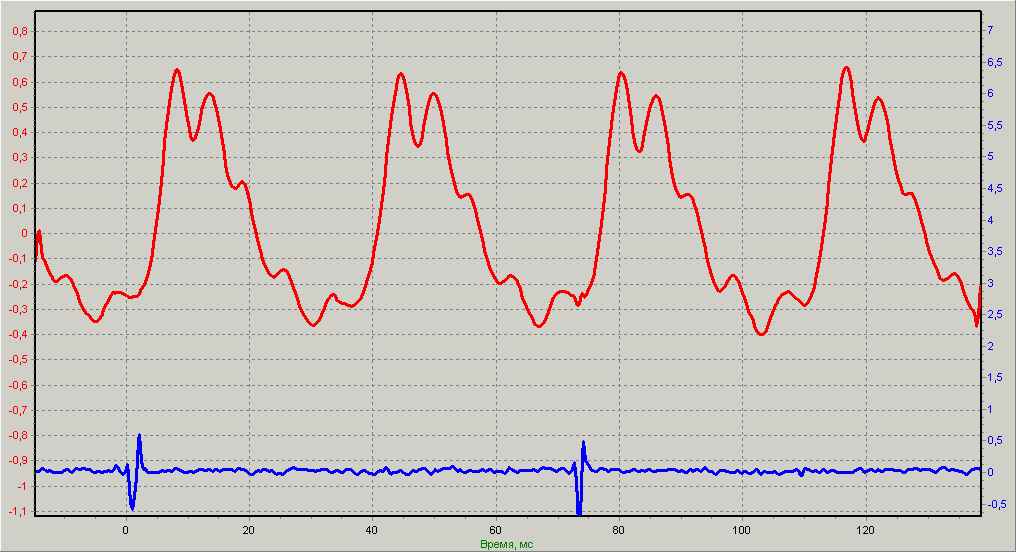
Task: Click the red "0,8" scale label
Action: tap(20, 31)
